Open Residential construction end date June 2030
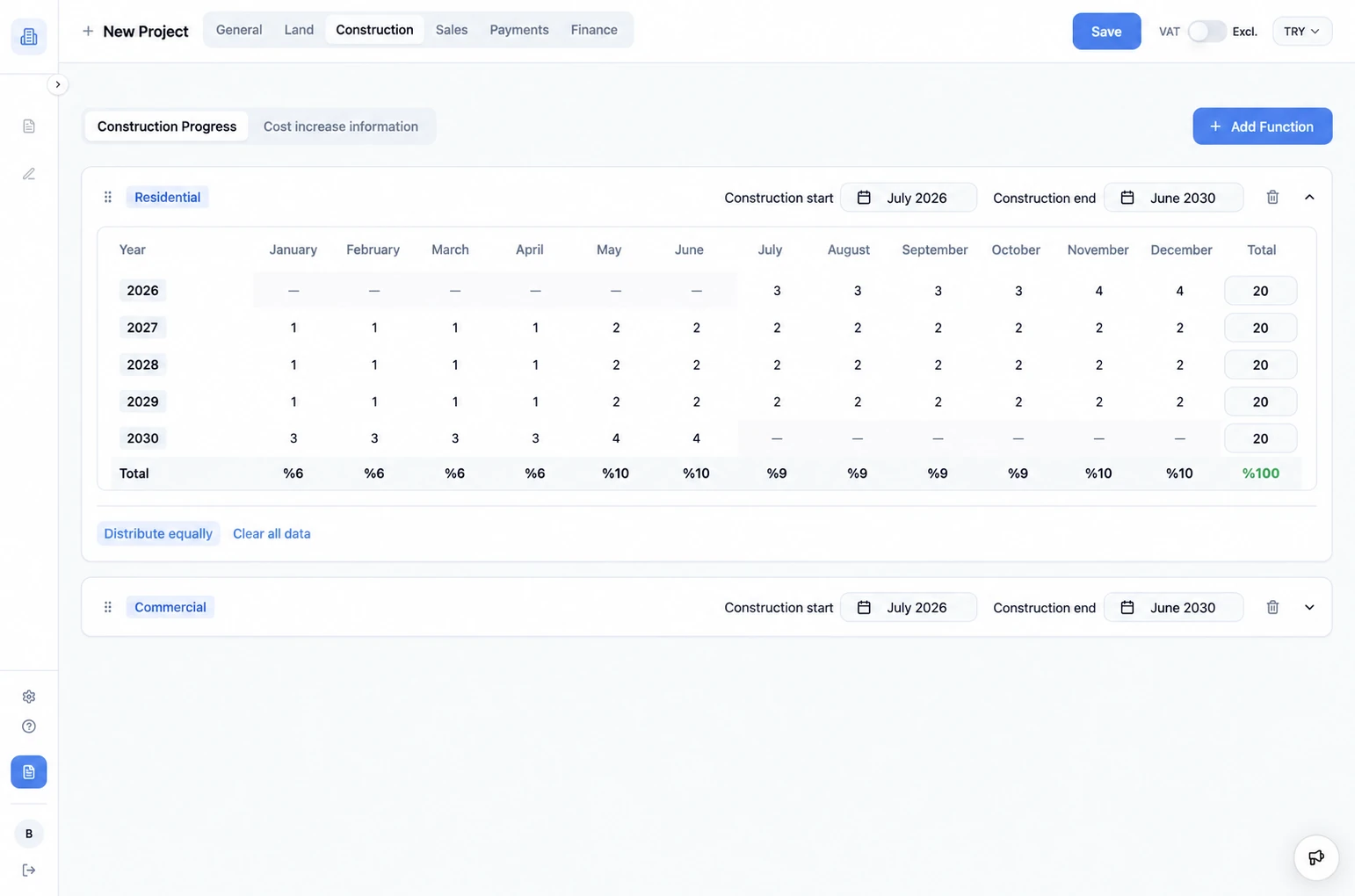1355x896 pixels. coord(1174,198)
